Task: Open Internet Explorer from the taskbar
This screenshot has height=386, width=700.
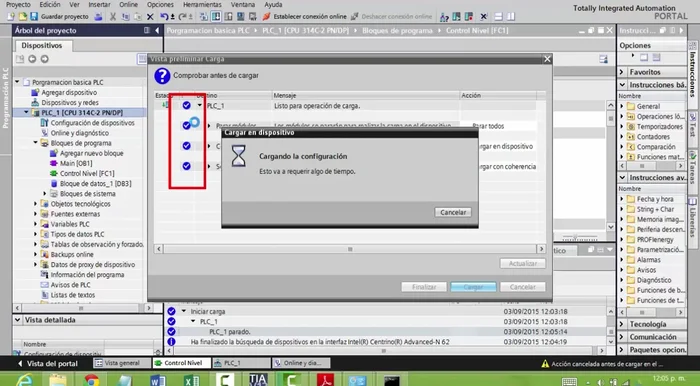Action: click(x=24, y=380)
